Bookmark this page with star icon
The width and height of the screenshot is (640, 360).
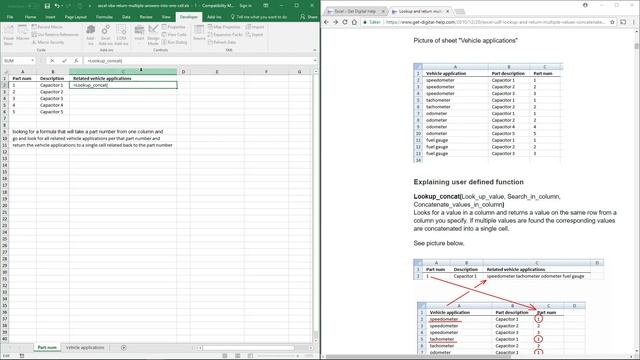[x=612, y=22]
